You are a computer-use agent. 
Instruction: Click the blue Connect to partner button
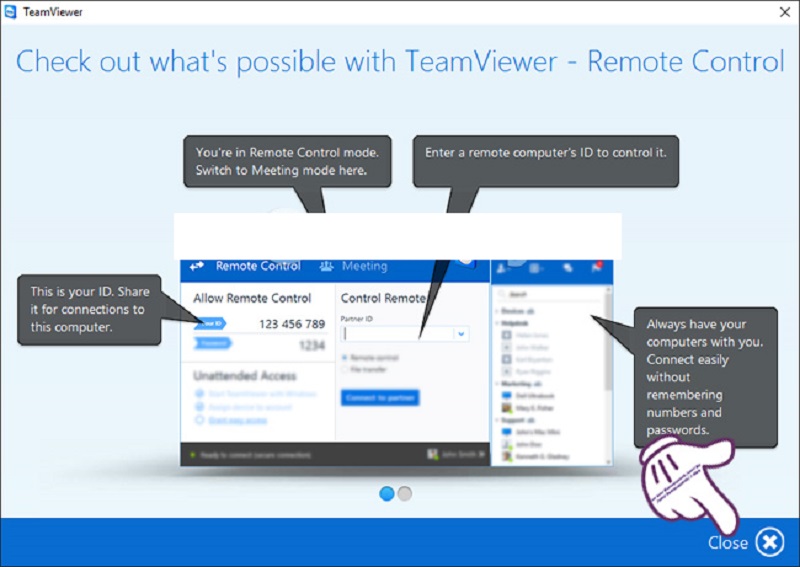[380, 398]
